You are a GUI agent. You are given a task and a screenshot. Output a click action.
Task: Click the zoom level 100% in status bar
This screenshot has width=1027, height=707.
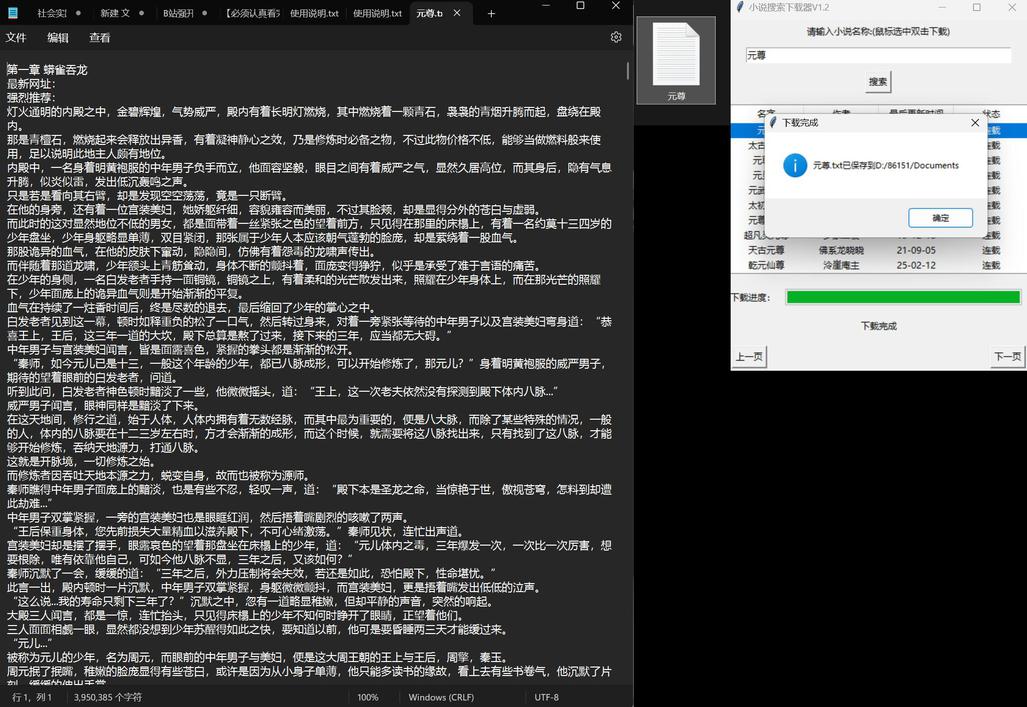(x=368, y=697)
